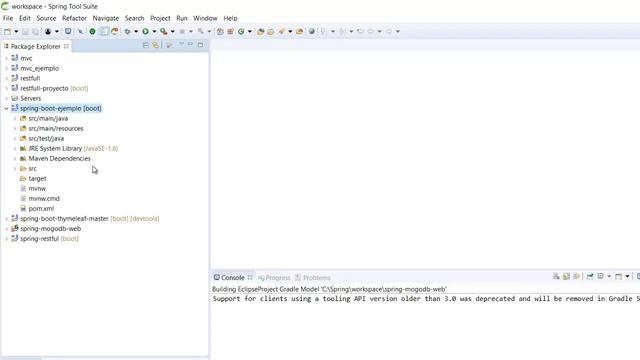This screenshot has height=360, width=640.
Task: Click the Clear Console icon
Action: point(556,276)
